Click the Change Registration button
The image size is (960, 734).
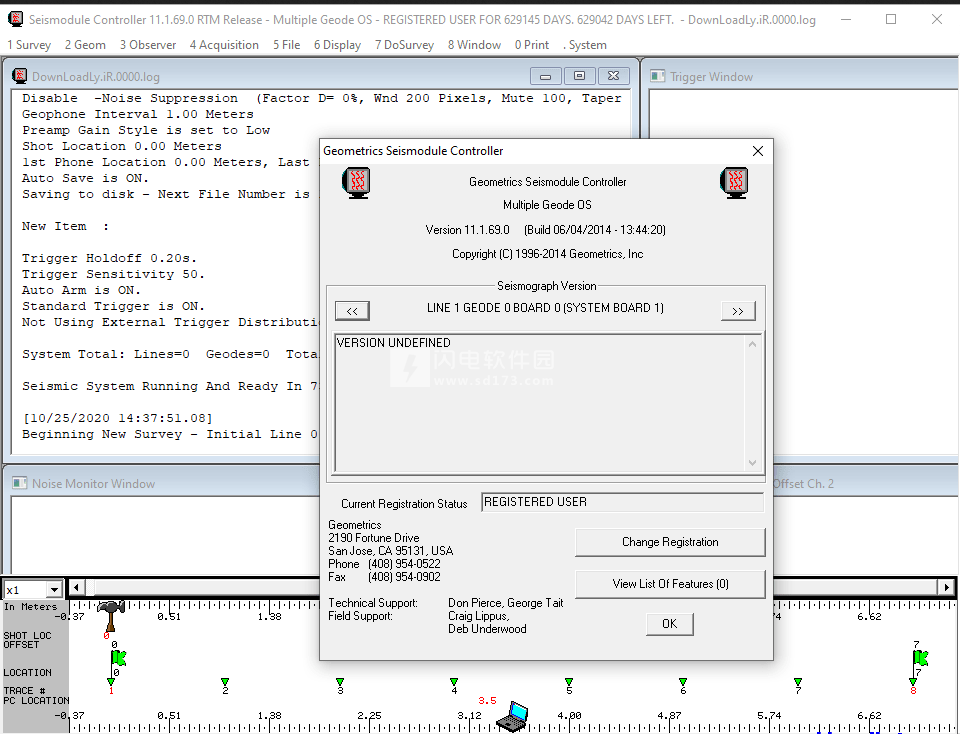(670, 542)
